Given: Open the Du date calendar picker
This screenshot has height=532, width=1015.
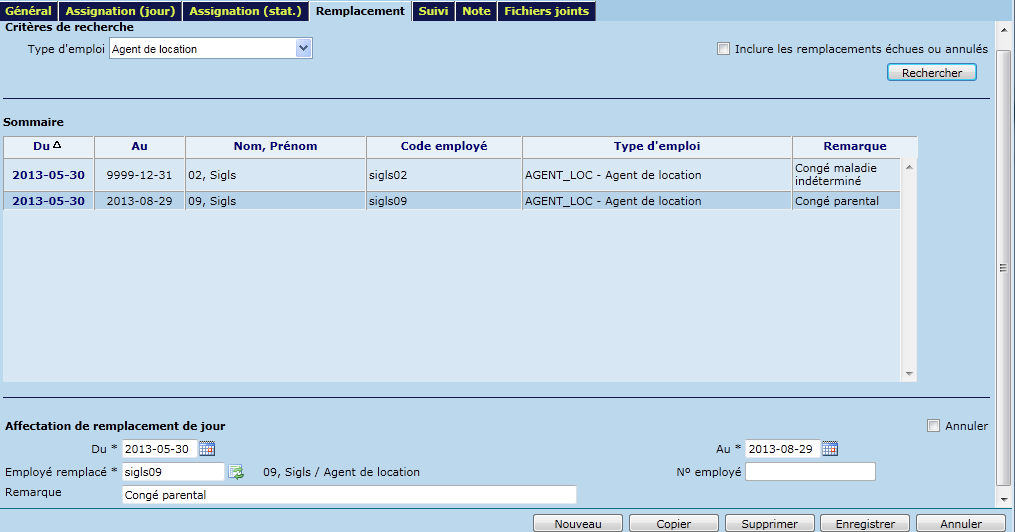Looking at the screenshot, I should [207, 448].
